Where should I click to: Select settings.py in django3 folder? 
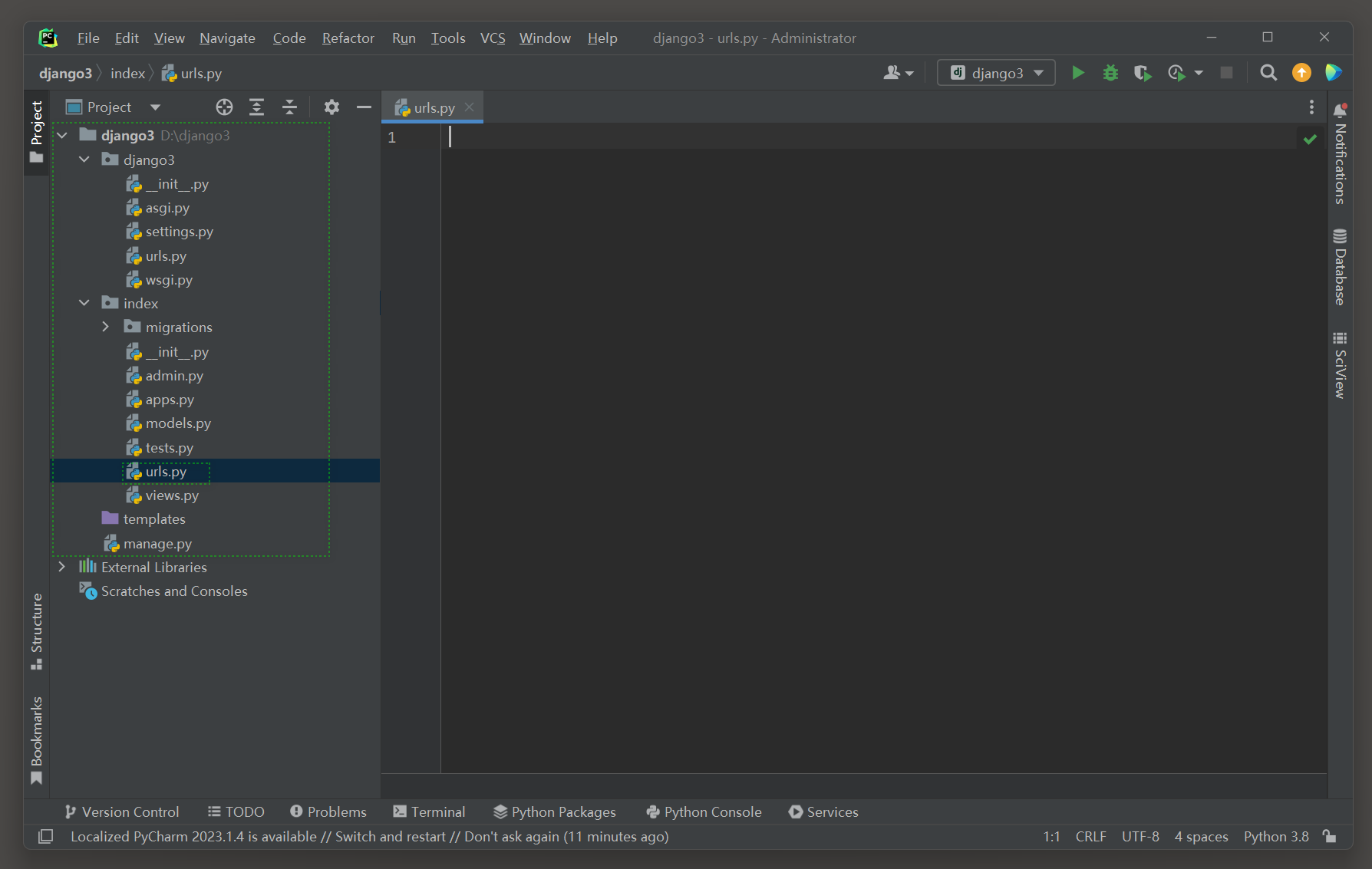click(x=180, y=232)
